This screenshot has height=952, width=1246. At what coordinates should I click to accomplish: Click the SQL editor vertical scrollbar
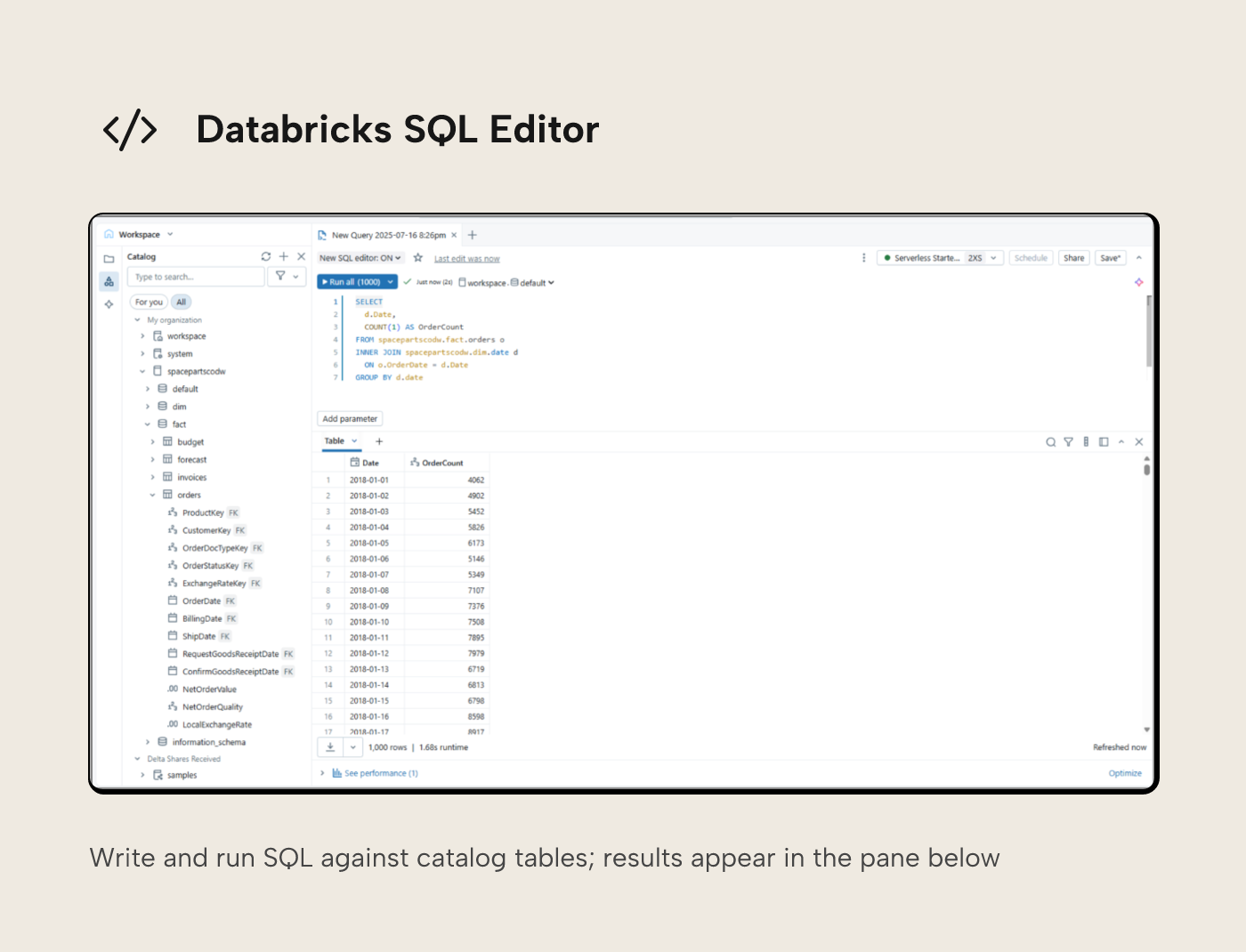click(x=1149, y=331)
